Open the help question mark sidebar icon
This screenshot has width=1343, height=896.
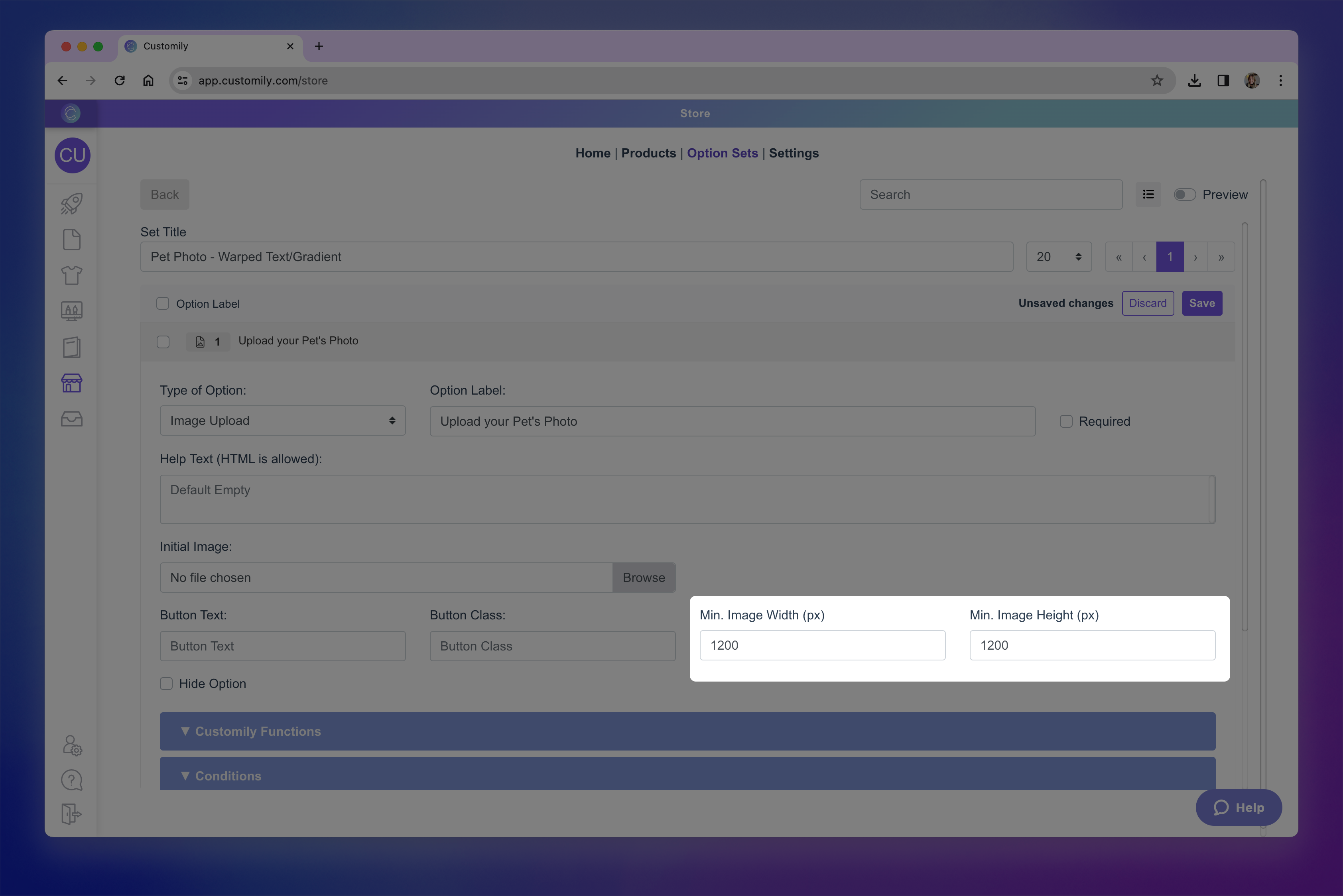(x=71, y=780)
